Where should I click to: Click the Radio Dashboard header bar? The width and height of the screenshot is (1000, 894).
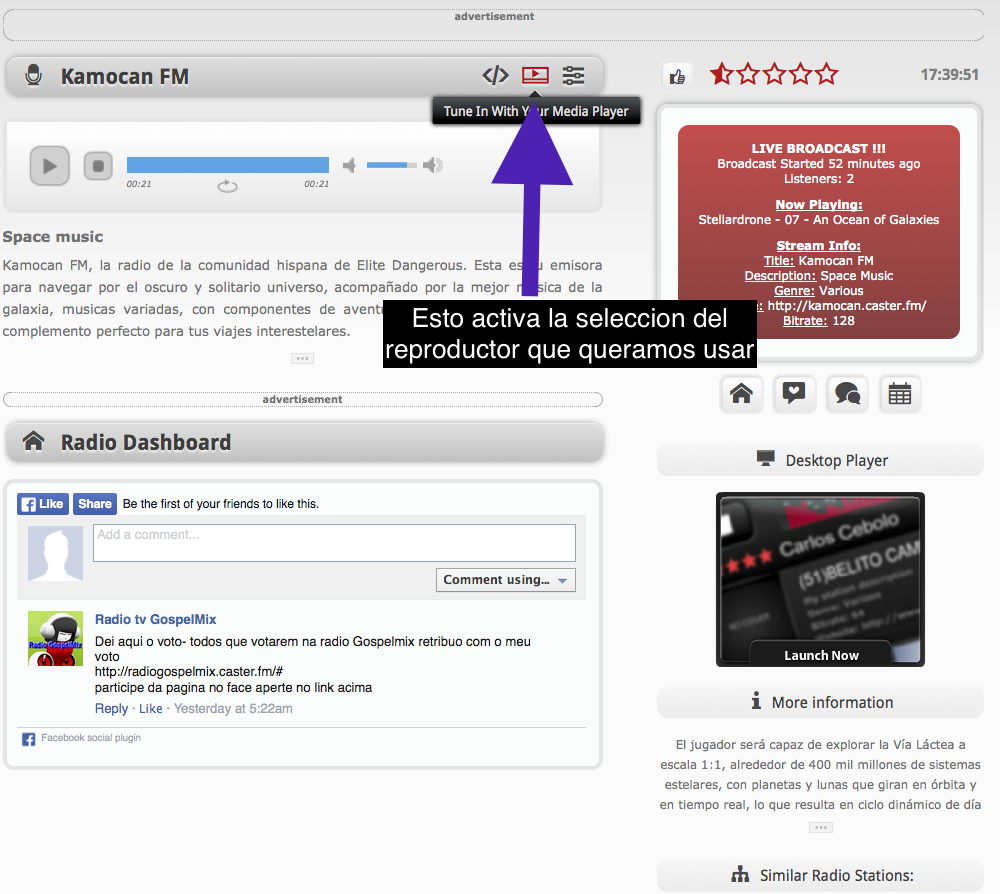pos(304,442)
